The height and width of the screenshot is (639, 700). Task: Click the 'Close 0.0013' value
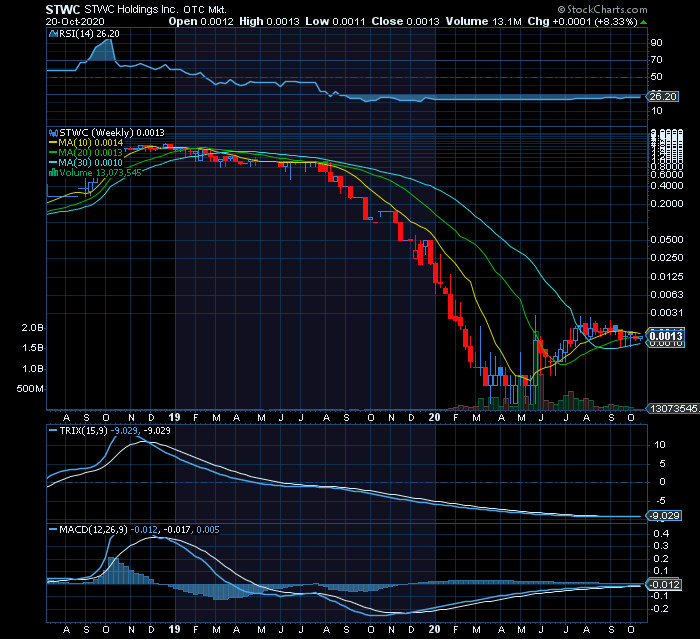pyautogui.click(x=405, y=21)
